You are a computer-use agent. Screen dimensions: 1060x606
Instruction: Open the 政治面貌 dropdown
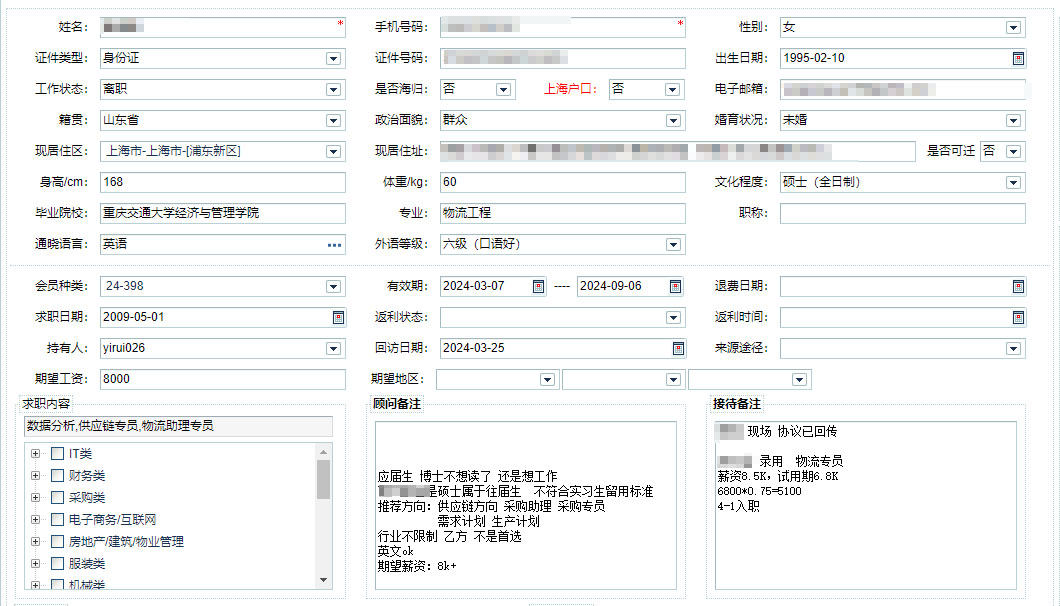pyautogui.click(x=673, y=121)
